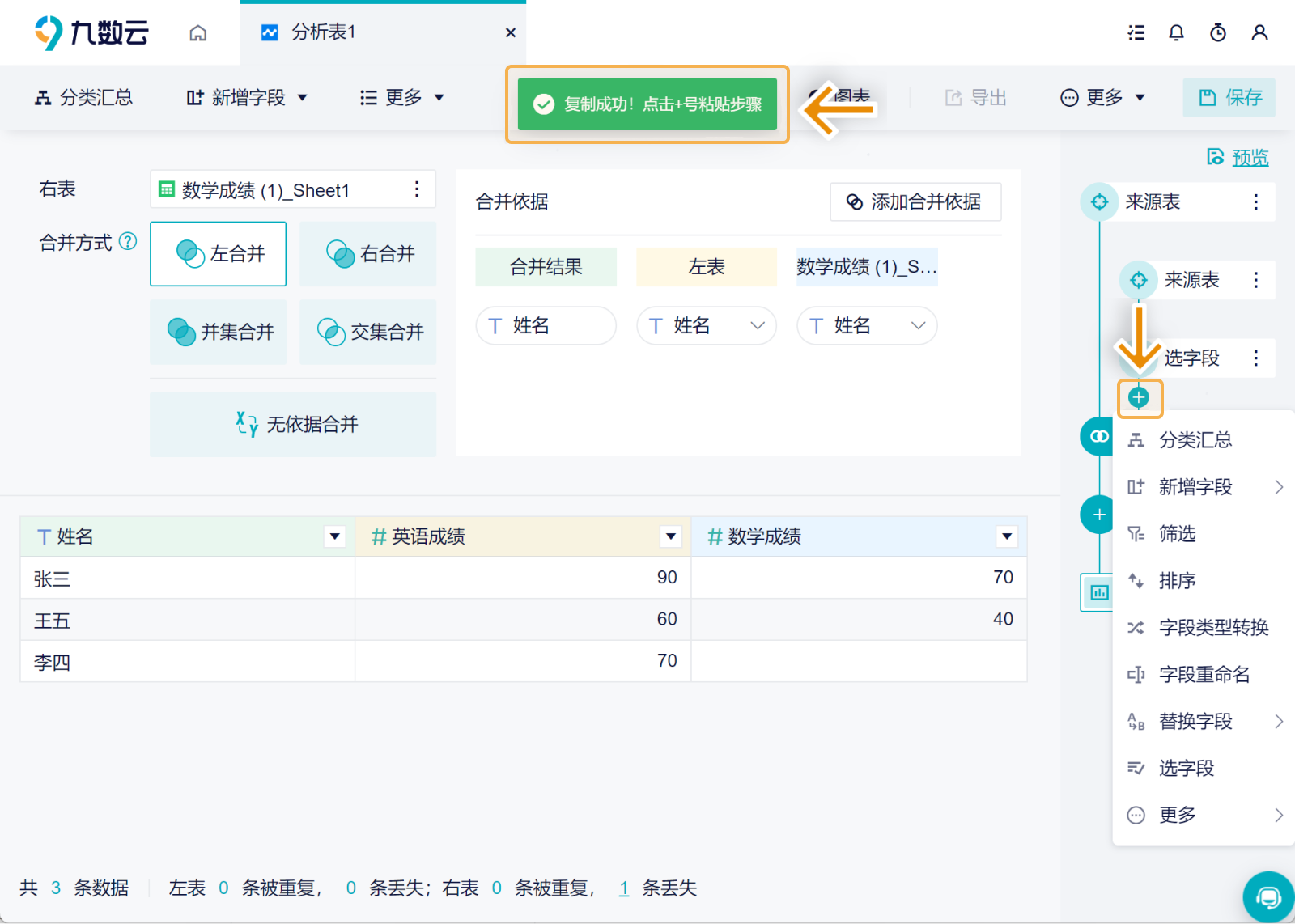Screen dimensions: 1295x924
Task: Open options menu for 数学成绩 (1)_Sheet1 table
Action: click(417, 189)
